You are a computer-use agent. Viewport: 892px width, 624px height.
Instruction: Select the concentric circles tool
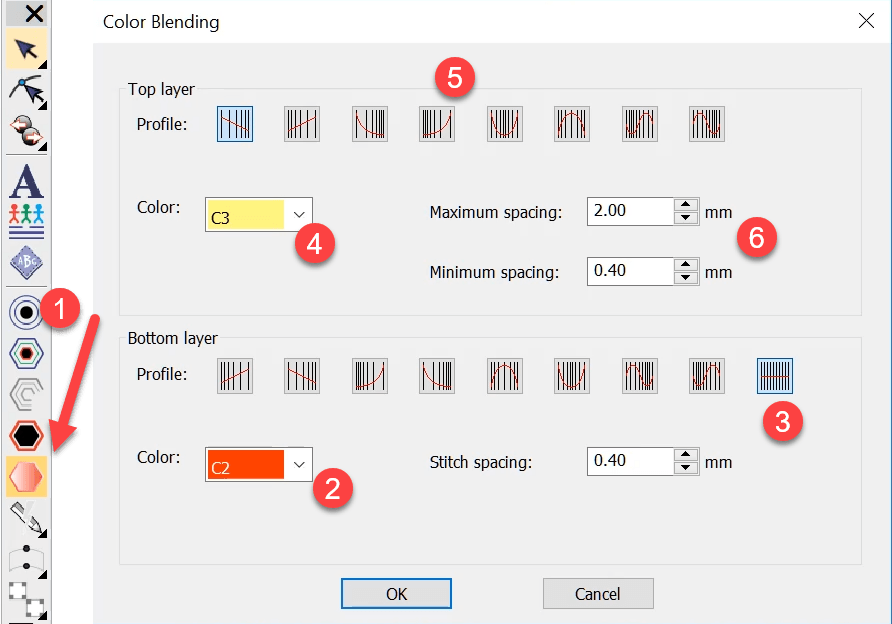(x=26, y=311)
